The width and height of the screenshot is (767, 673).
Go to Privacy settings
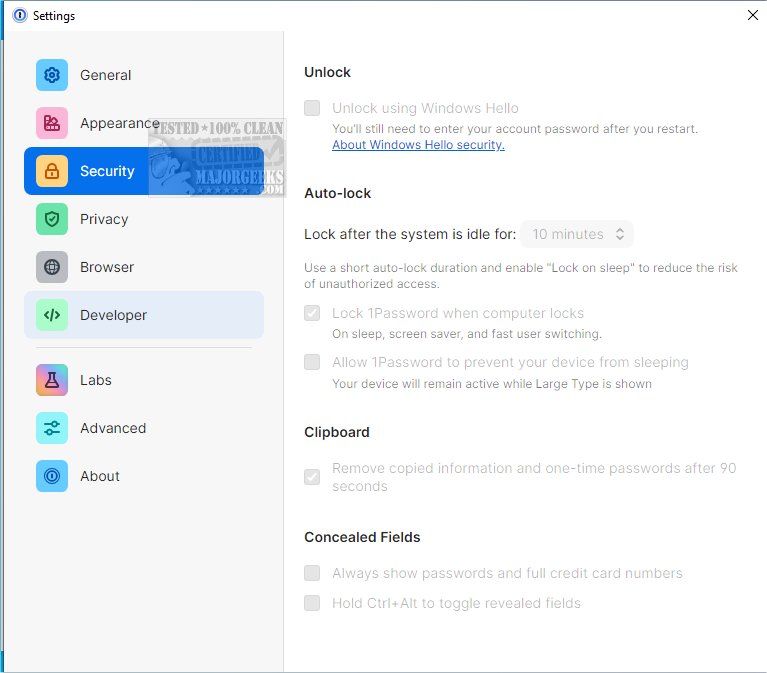(144, 219)
